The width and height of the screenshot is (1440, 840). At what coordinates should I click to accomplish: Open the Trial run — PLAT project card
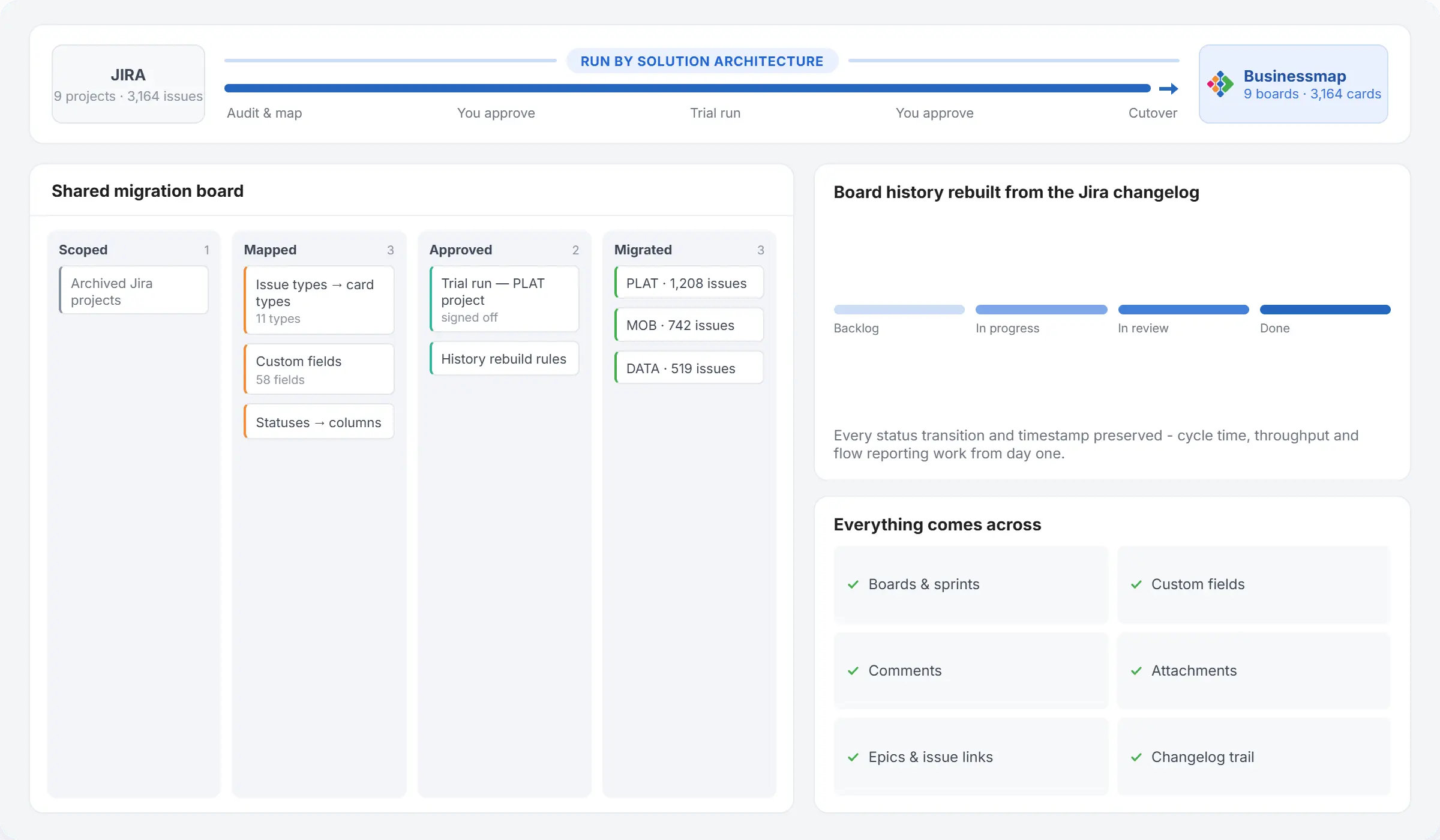click(504, 299)
